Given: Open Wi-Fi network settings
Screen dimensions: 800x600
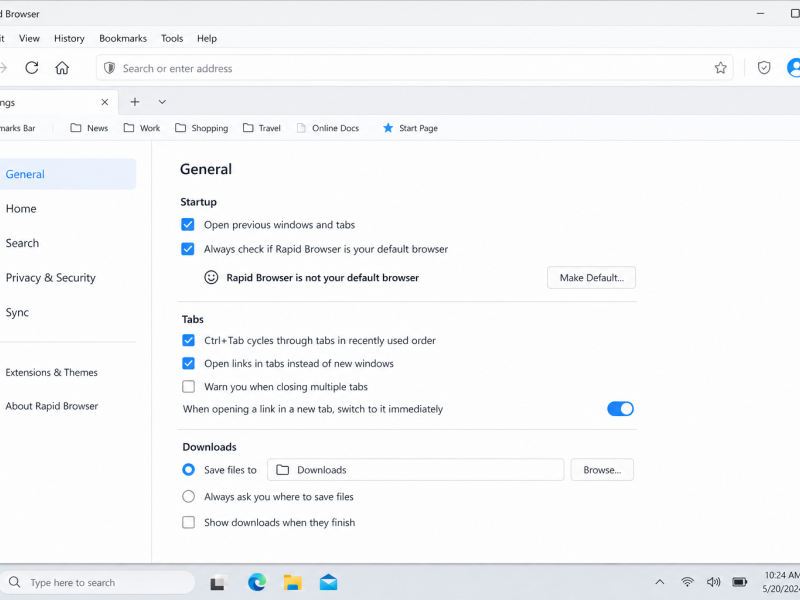Looking at the screenshot, I should point(687,582).
